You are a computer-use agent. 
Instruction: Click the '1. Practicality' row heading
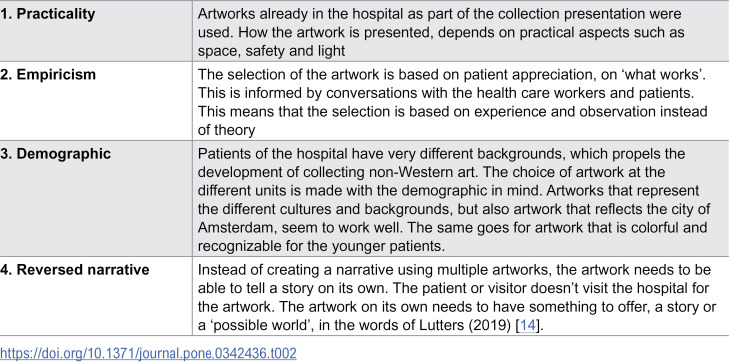click(x=47, y=13)
